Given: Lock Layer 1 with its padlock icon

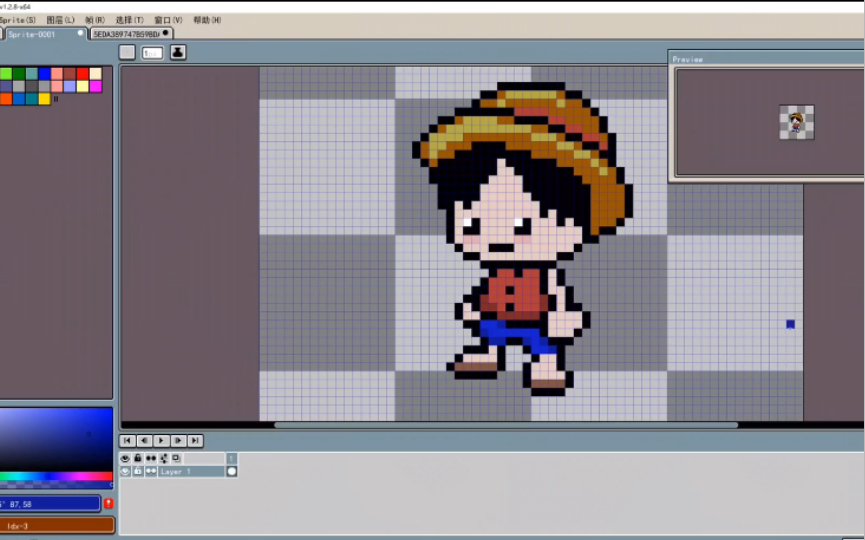Looking at the screenshot, I should coord(138,472).
